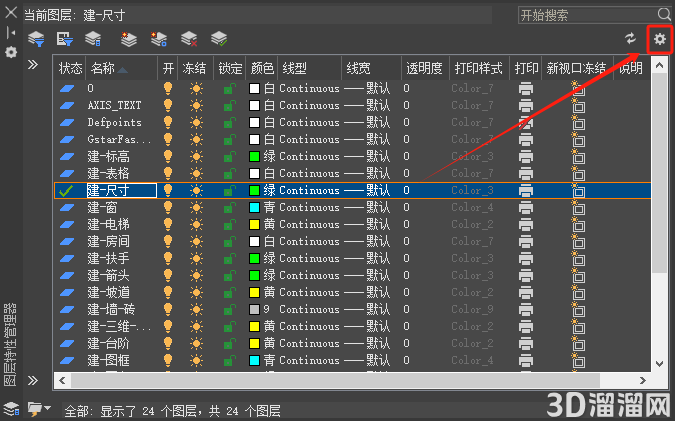
Task: Toggle plotting for 建-房间 layer
Action: tap(526, 241)
